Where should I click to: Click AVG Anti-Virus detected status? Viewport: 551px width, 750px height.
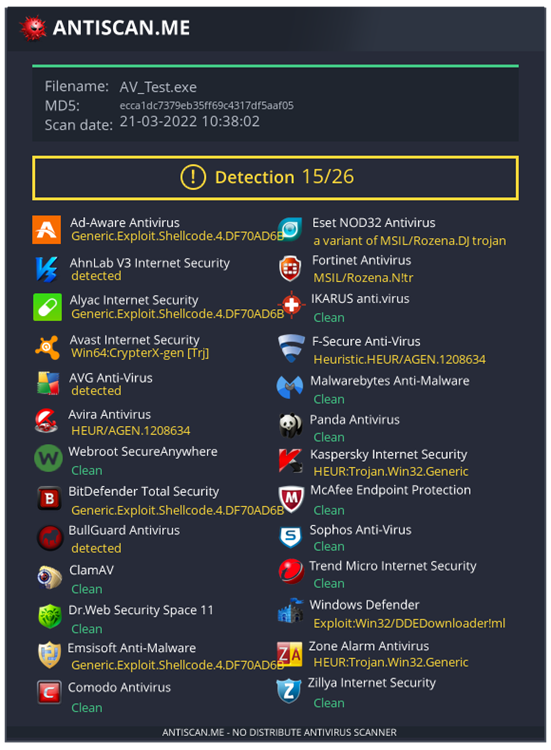[96, 391]
